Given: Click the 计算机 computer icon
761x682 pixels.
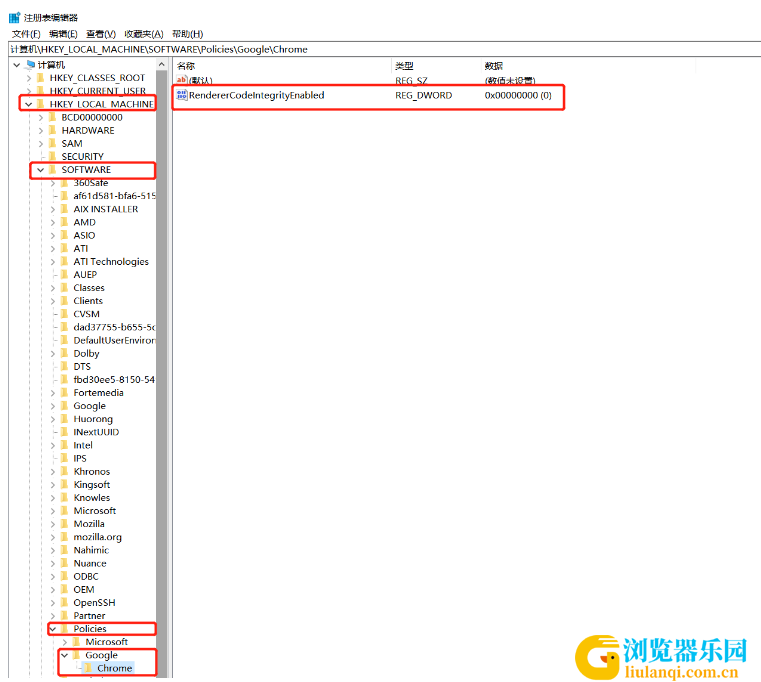Looking at the screenshot, I should click(31, 65).
